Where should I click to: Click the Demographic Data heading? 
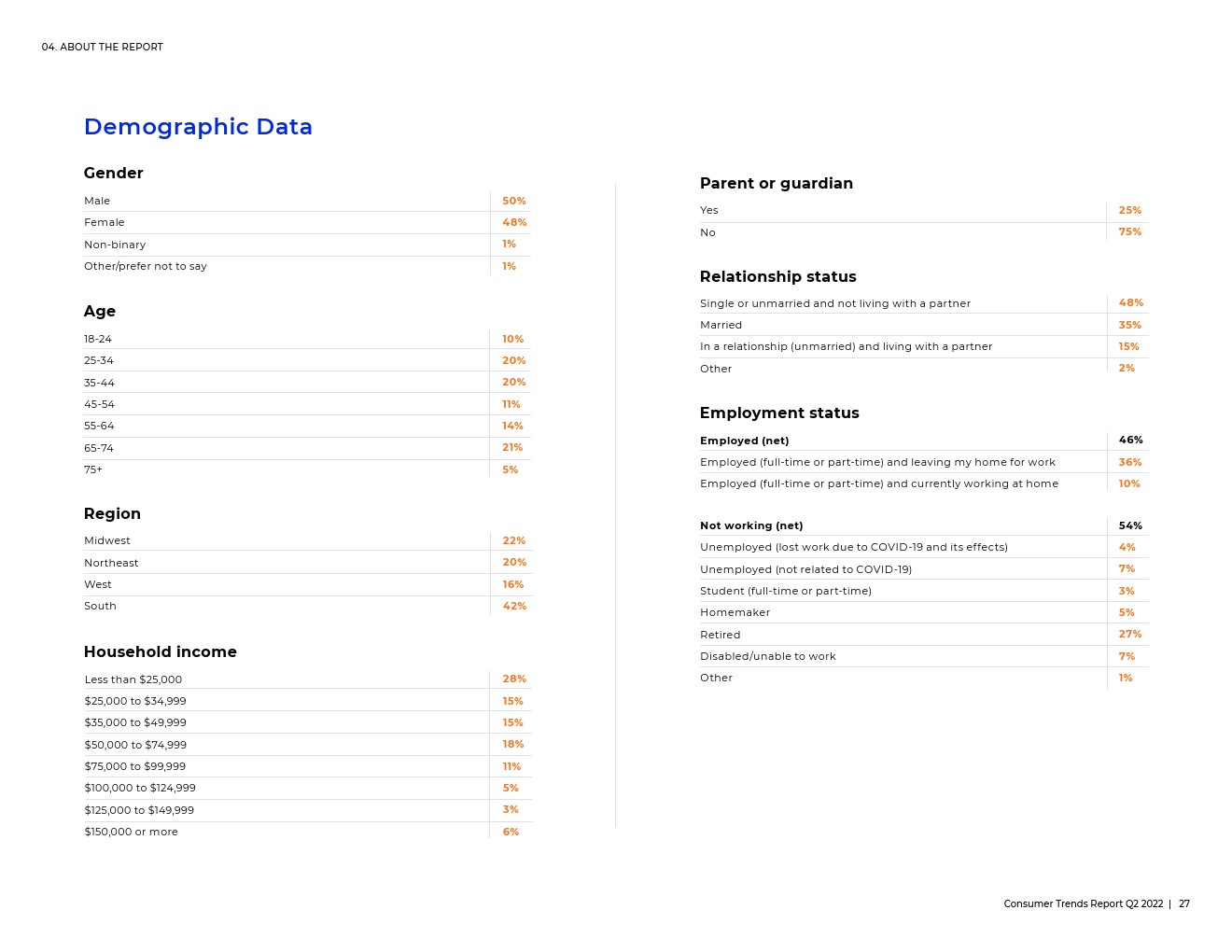(198, 127)
